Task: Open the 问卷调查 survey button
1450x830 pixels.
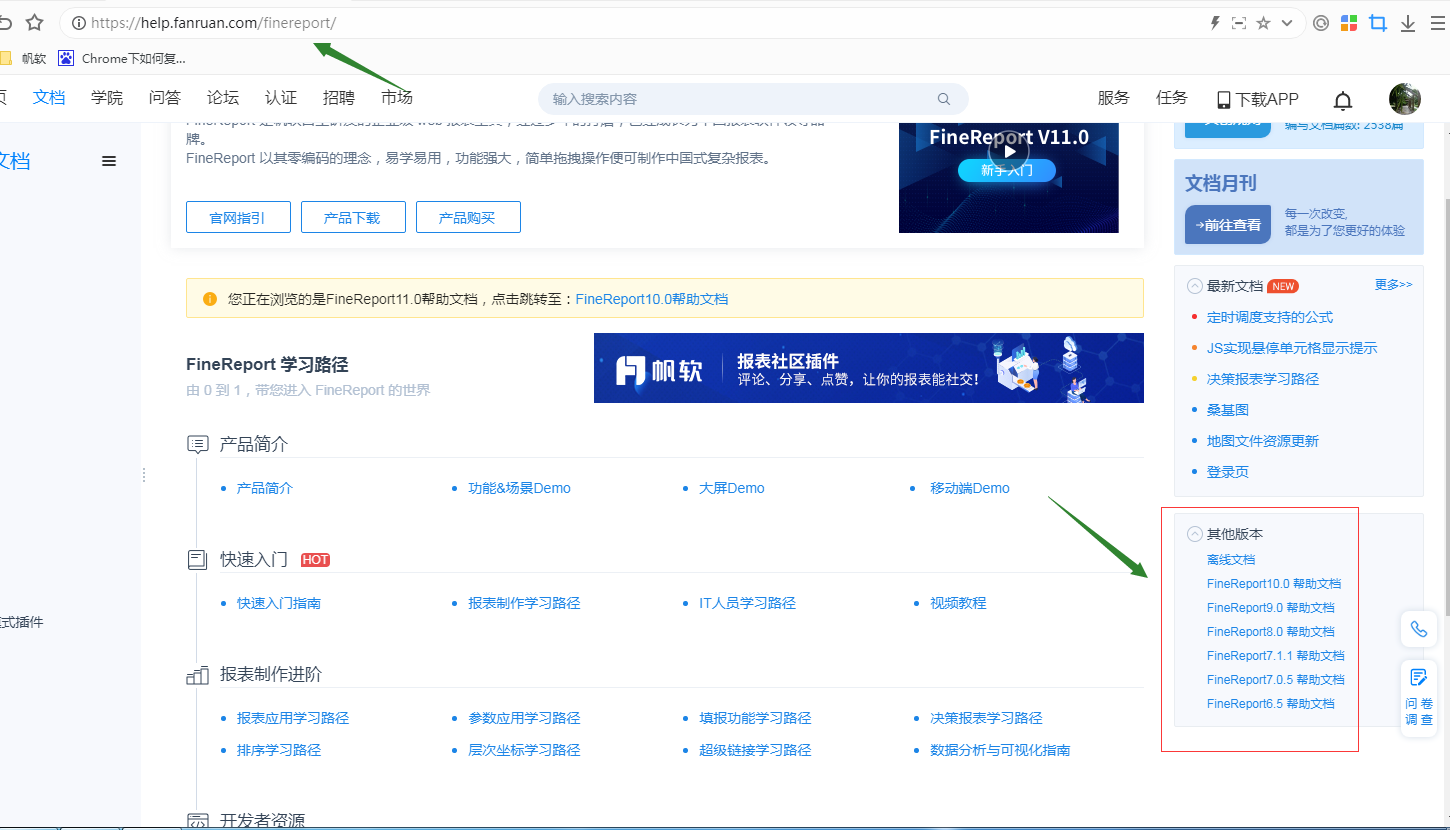Action: tap(1419, 698)
